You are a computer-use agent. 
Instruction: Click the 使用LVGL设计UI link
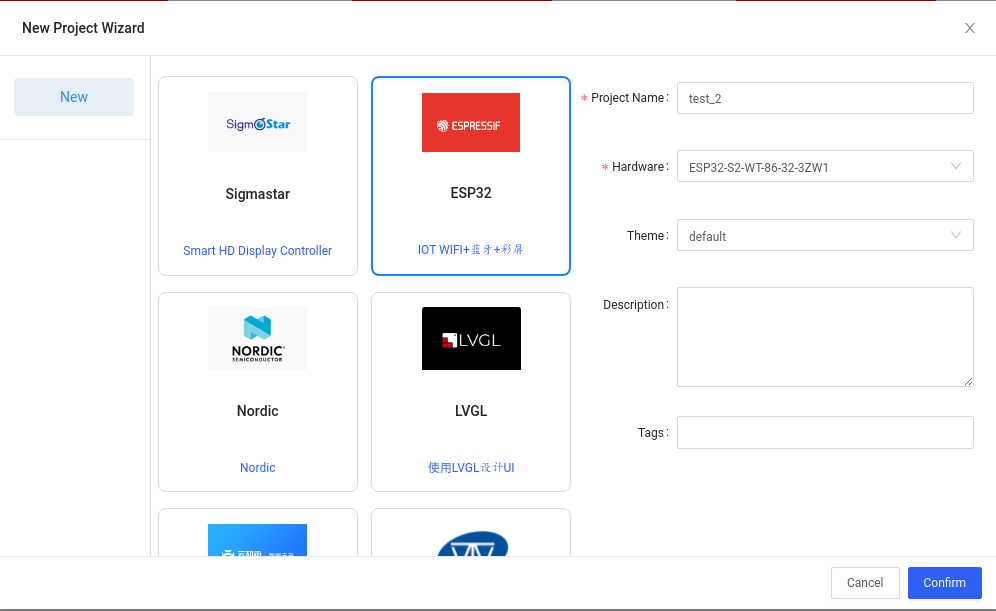471,467
